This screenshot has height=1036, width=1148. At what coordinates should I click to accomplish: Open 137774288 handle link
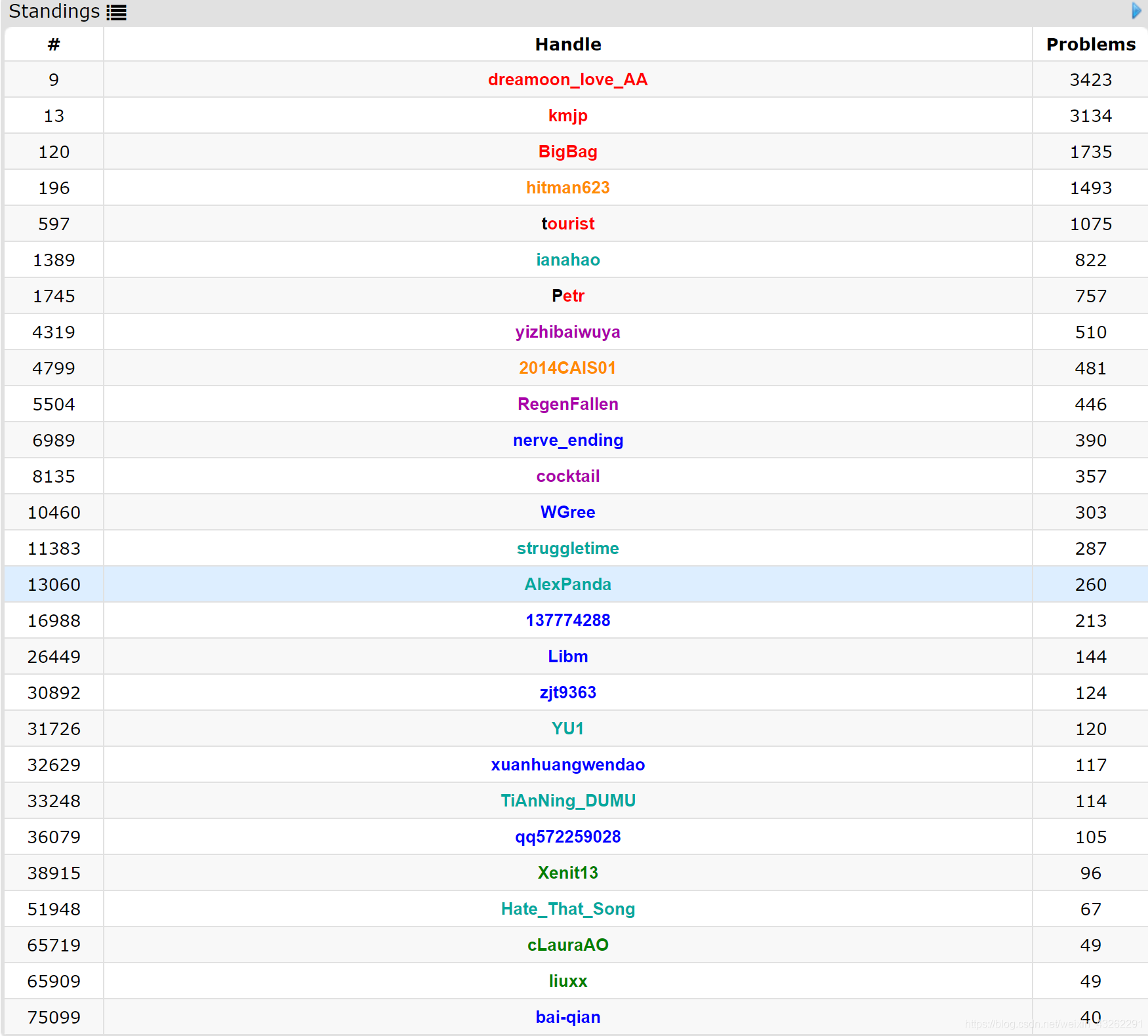coord(567,620)
